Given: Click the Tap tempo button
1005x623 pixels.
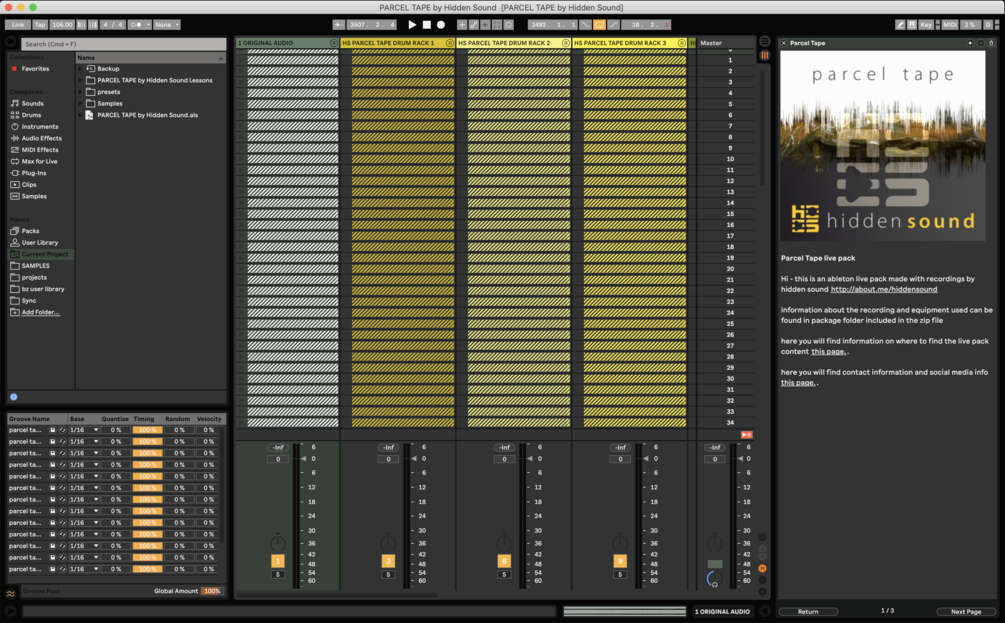Looking at the screenshot, I should coord(40,24).
